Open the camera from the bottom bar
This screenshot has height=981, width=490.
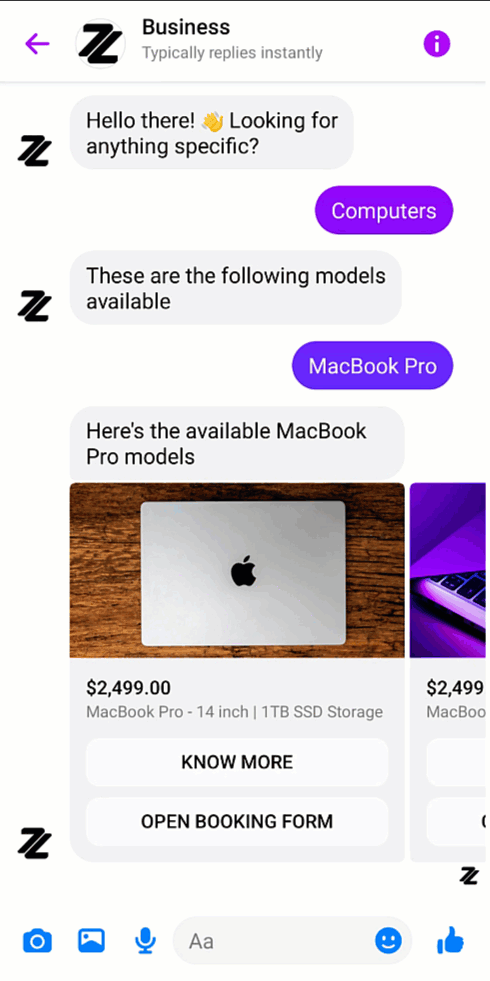(38, 940)
